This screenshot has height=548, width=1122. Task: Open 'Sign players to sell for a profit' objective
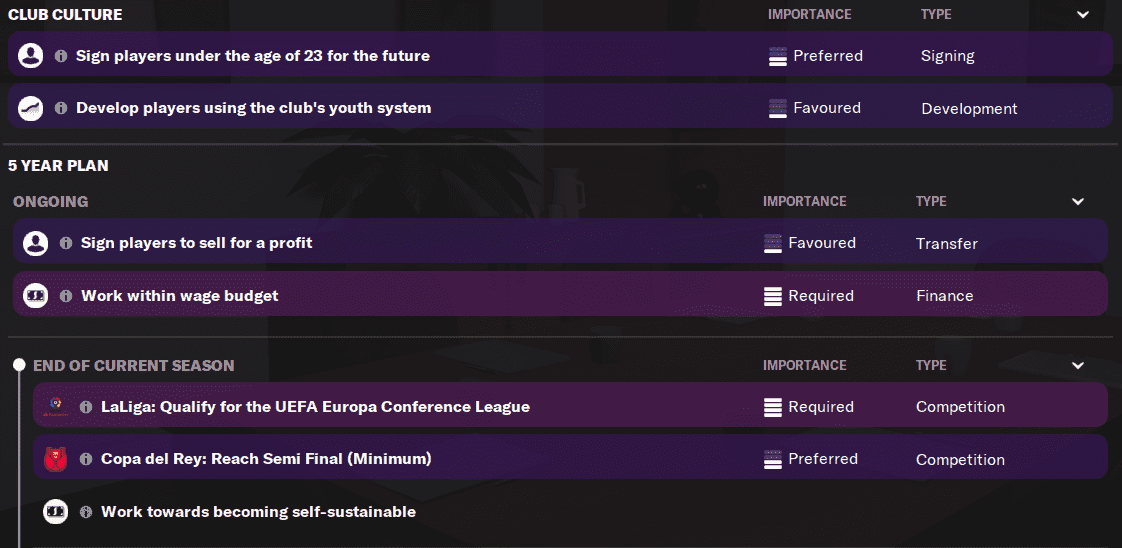[197, 243]
